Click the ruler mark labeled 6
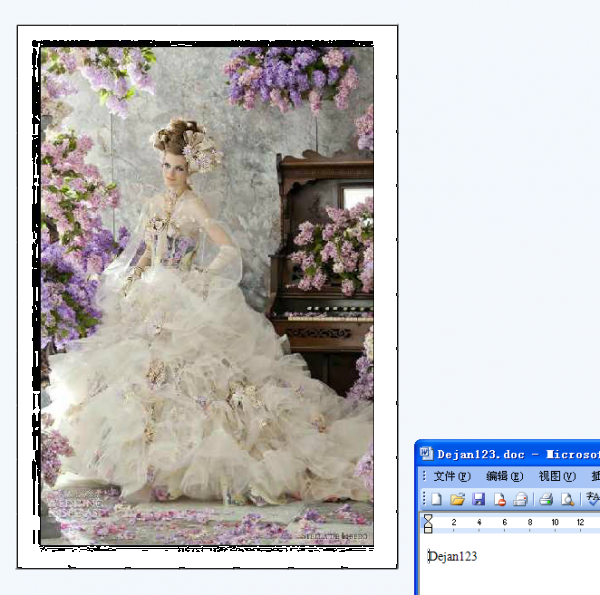600x595 pixels. (504, 522)
